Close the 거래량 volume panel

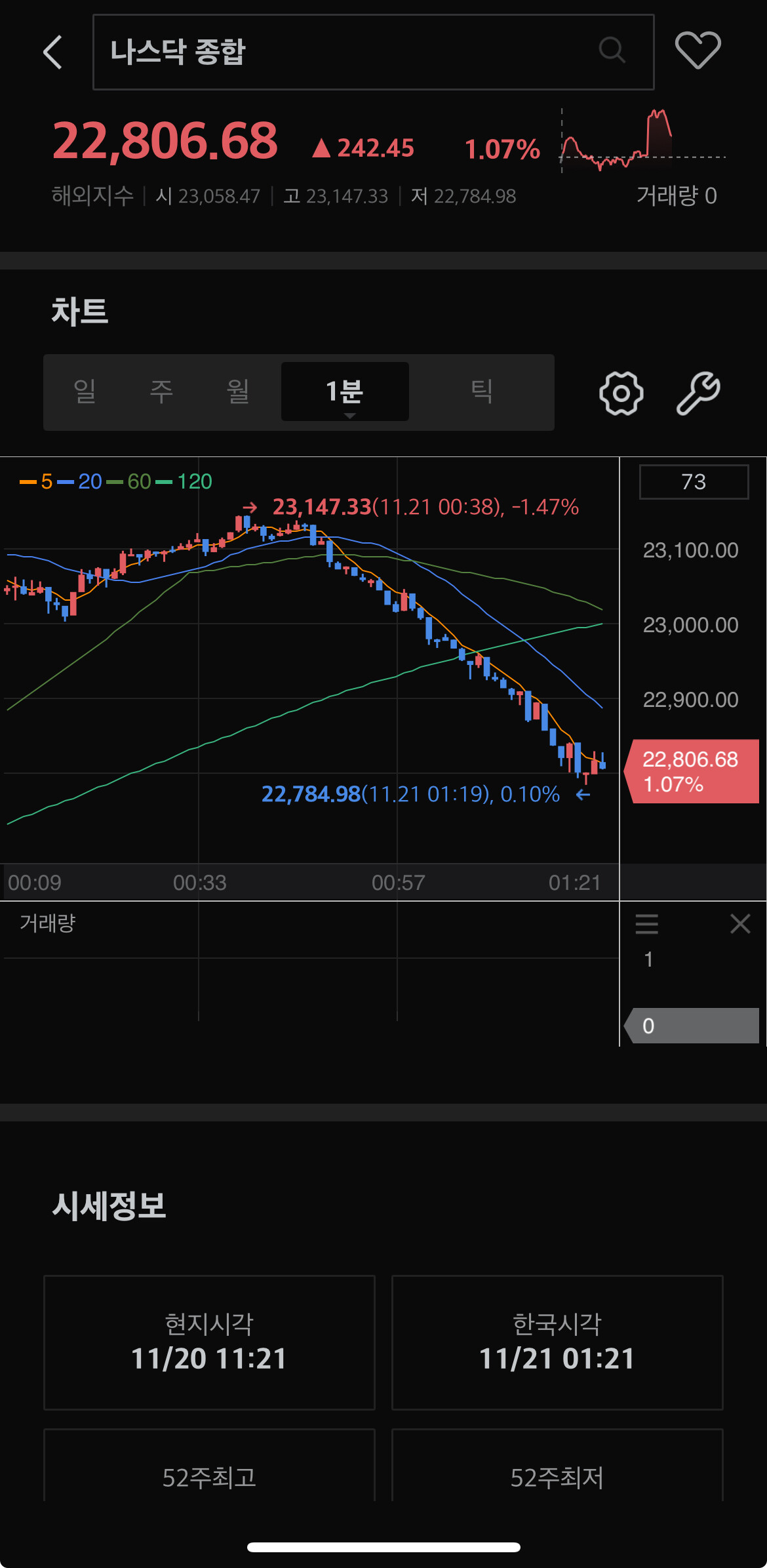[x=740, y=923]
